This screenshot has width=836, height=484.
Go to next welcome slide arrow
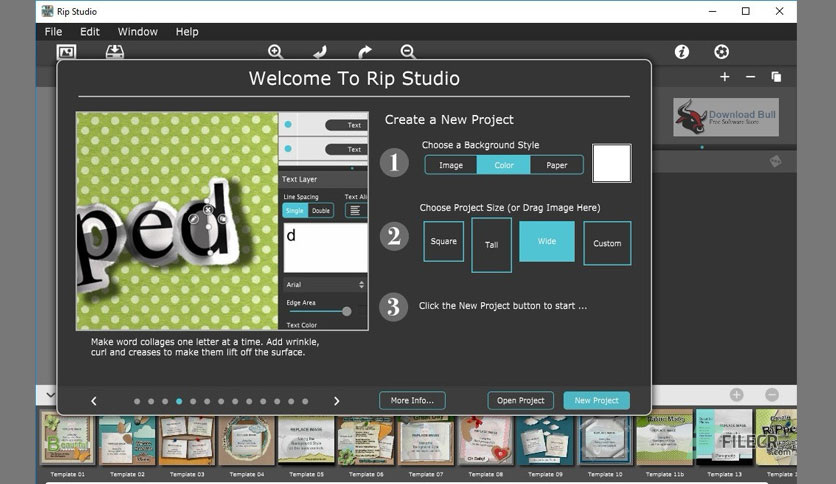336,401
